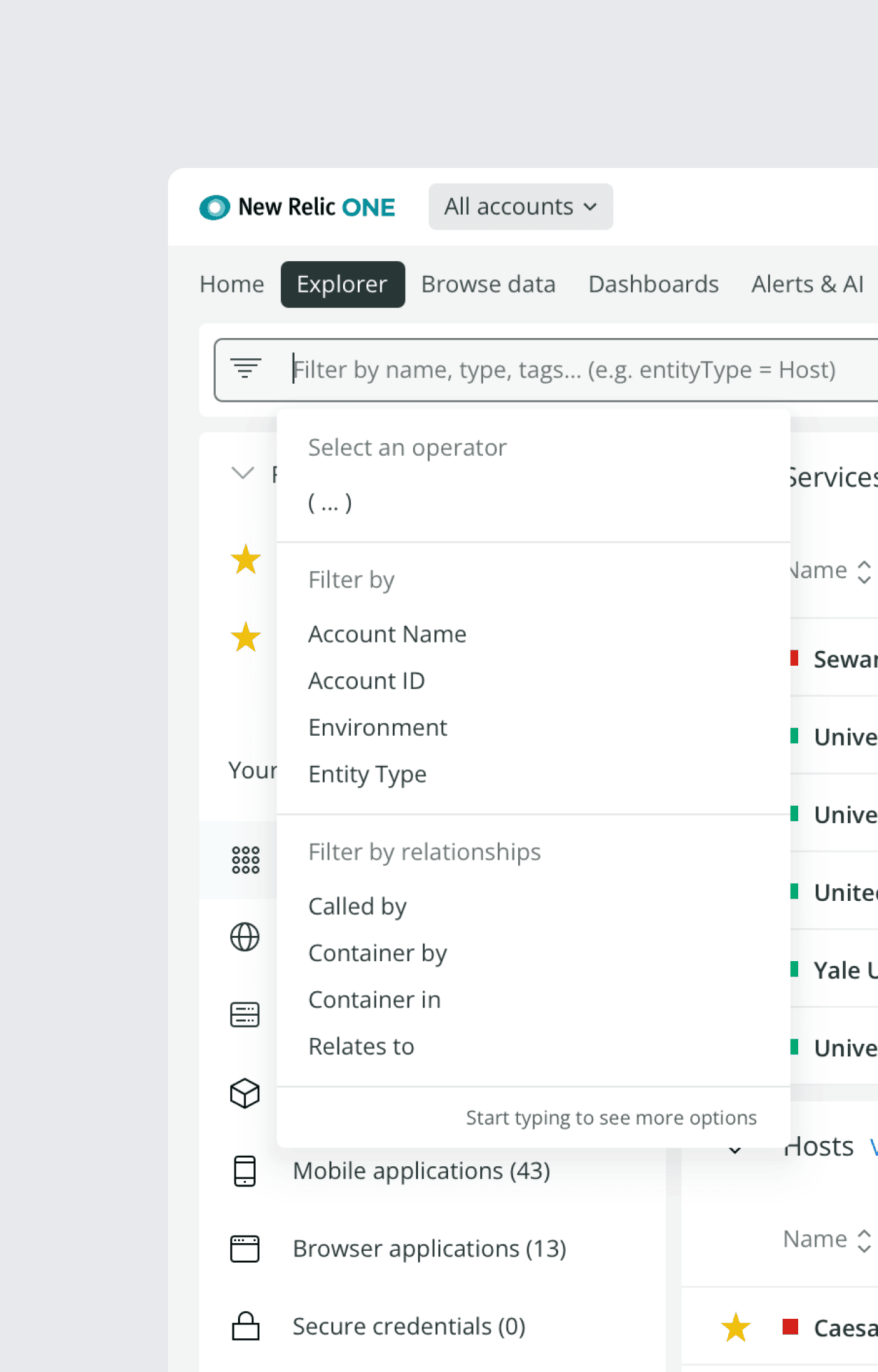Choose the Container by relationship filter

pyautogui.click(x=377, y=953)
